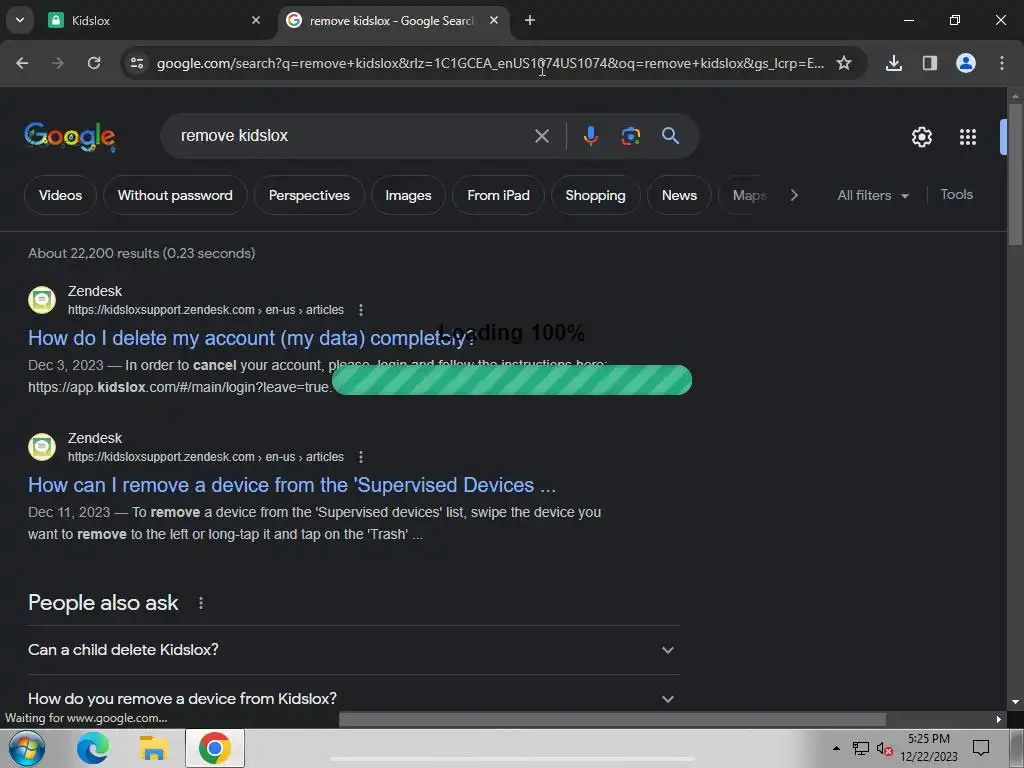Viewport: 1024px width, 768px height.
Task: Go back to the previous page
Action: tap(22, 63)
